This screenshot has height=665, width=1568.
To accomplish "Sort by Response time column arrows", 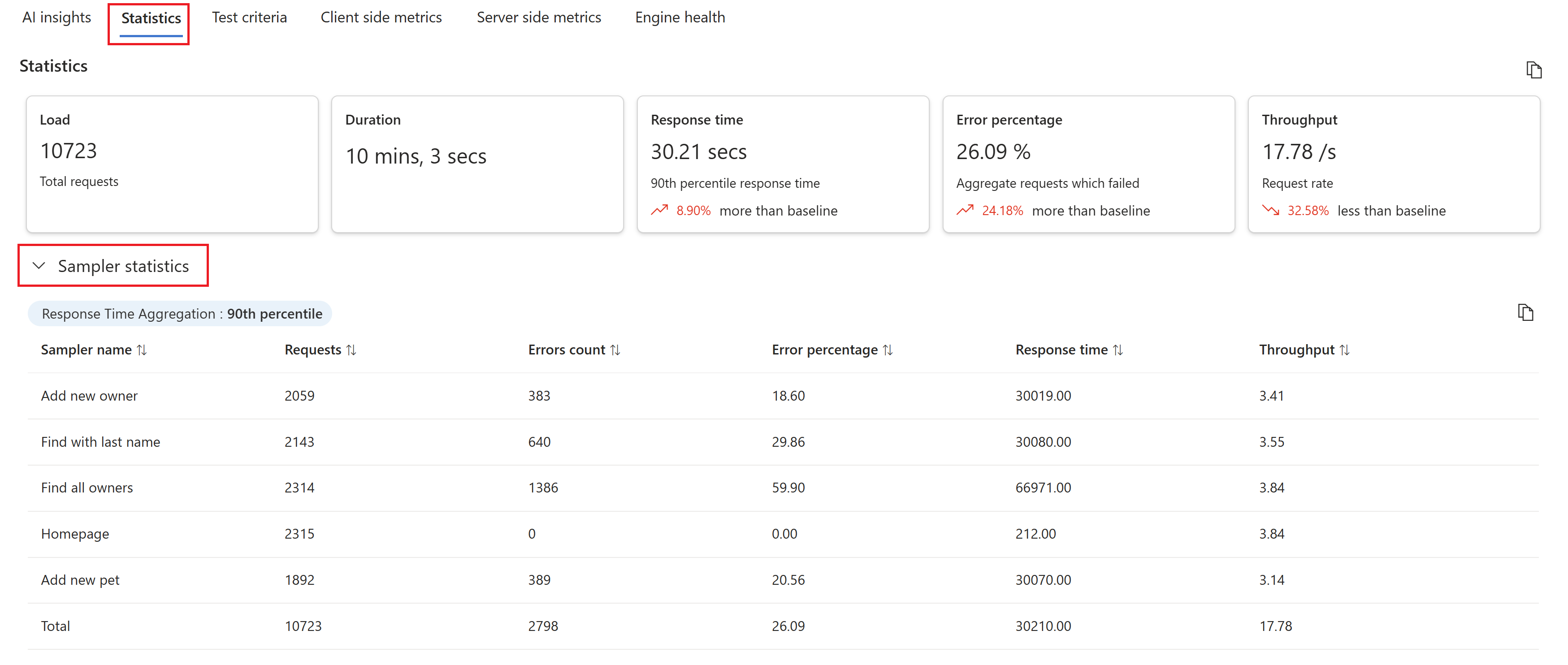I will tap(1118, 350).
